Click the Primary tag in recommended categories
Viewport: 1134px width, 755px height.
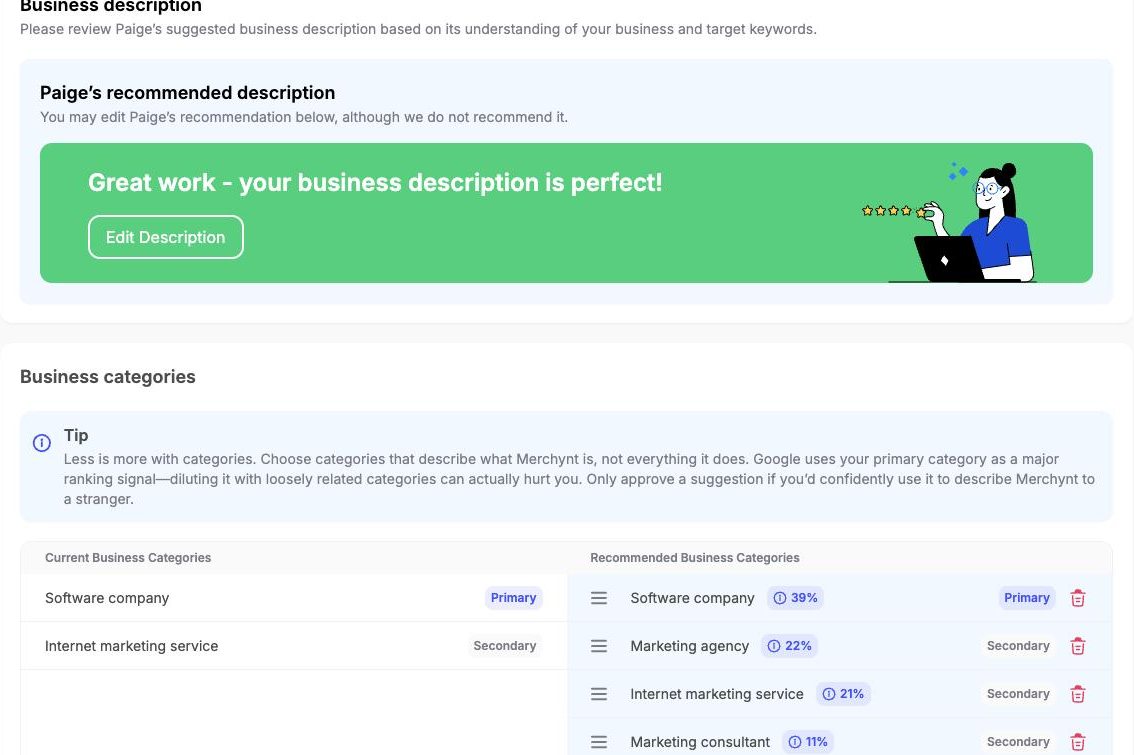tap(1026, 598)
